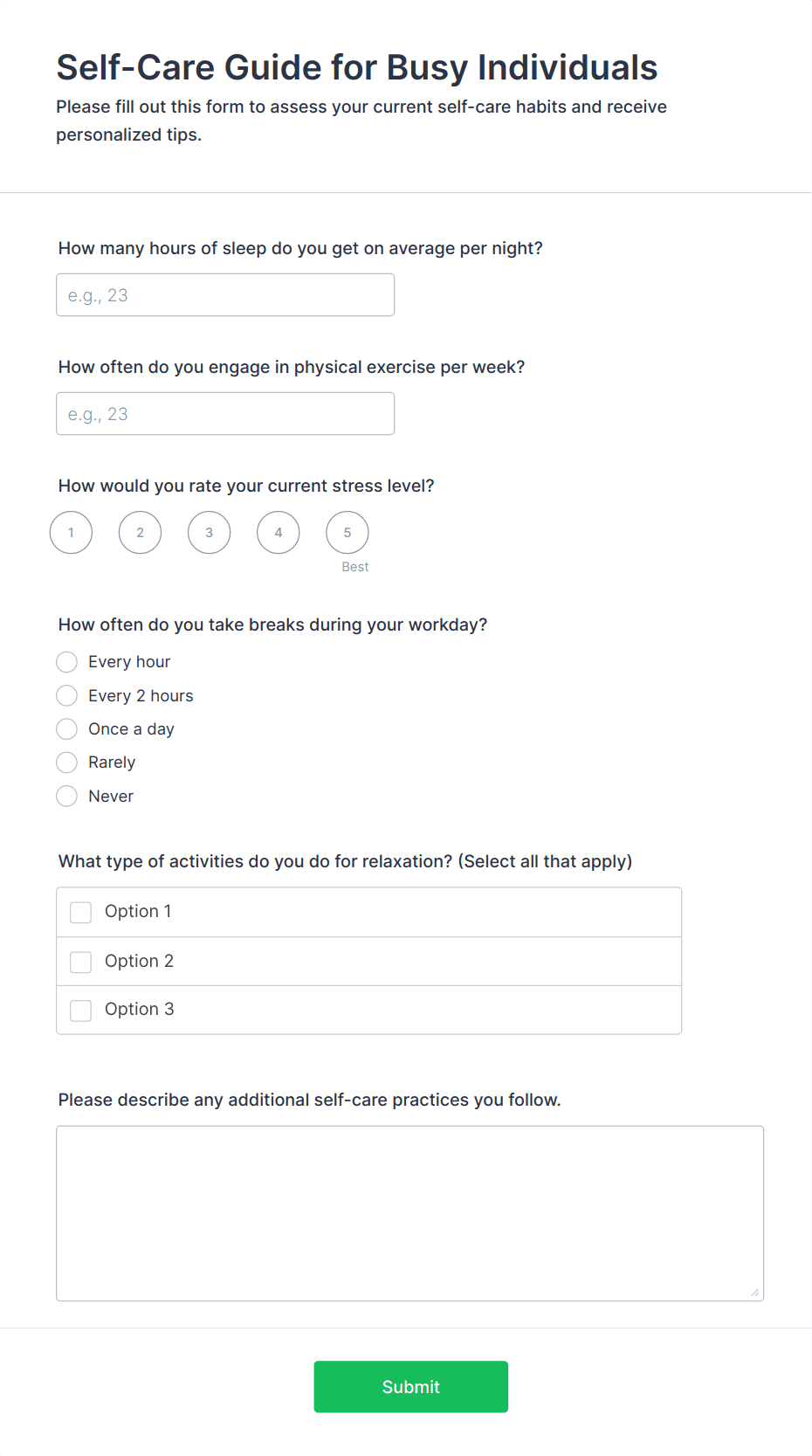Image resolution: width=812 pixels, height=1456 pixels.
Task: Grab the textarea resize handle
Action: point(755,1293)
